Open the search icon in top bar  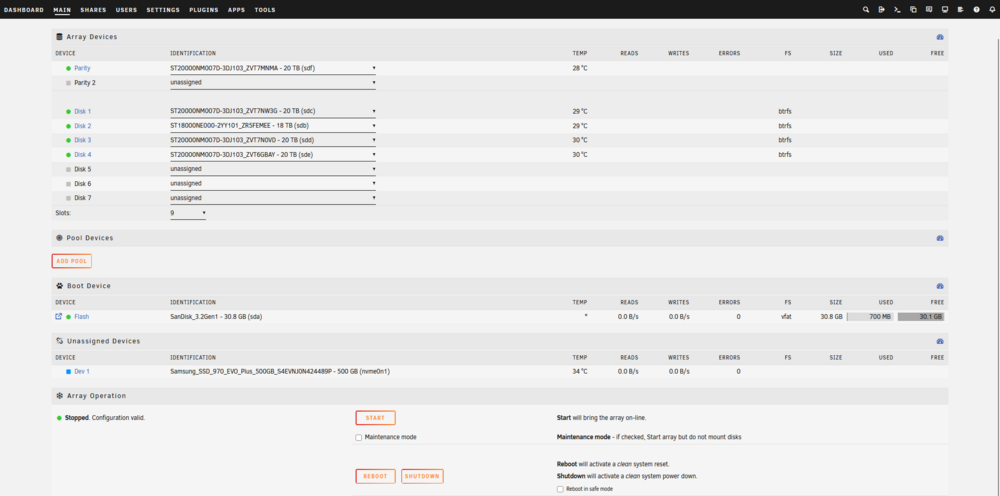click(x=865, y=10)
